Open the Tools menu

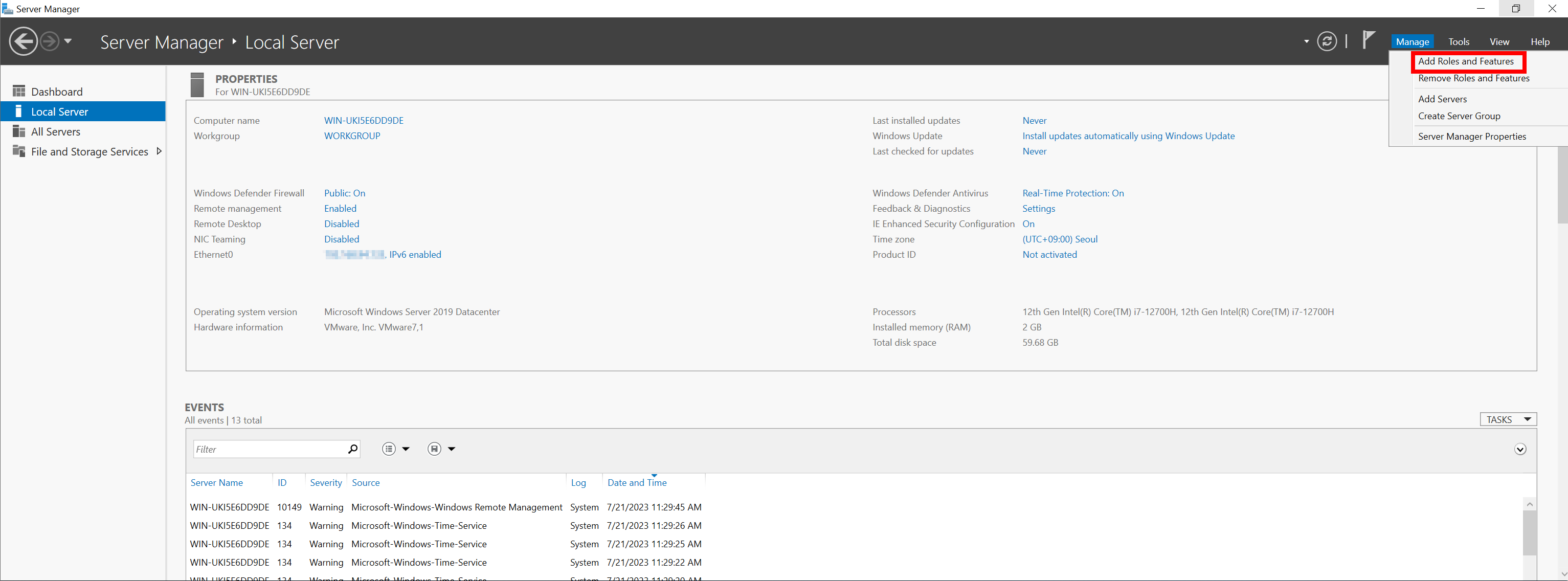tap(1459, 41)
